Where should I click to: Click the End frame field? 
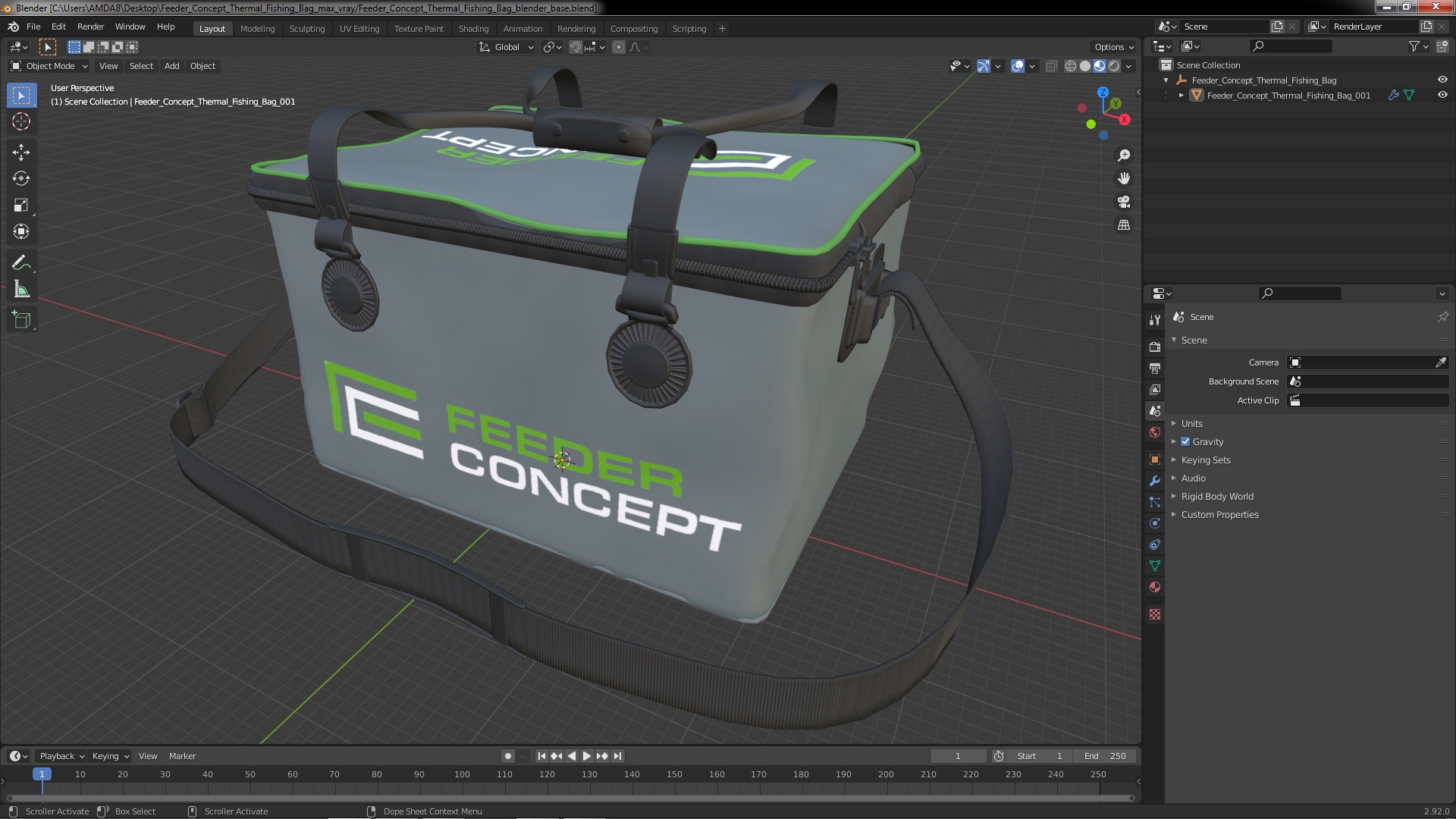(1106, 756)
